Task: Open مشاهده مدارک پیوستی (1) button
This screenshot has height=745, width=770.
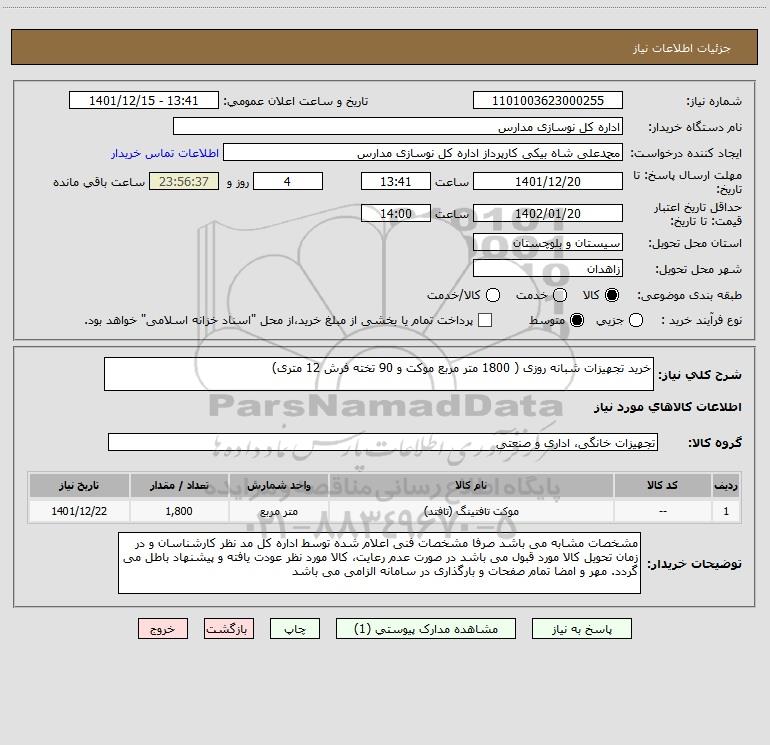Action: coord(426,629)
